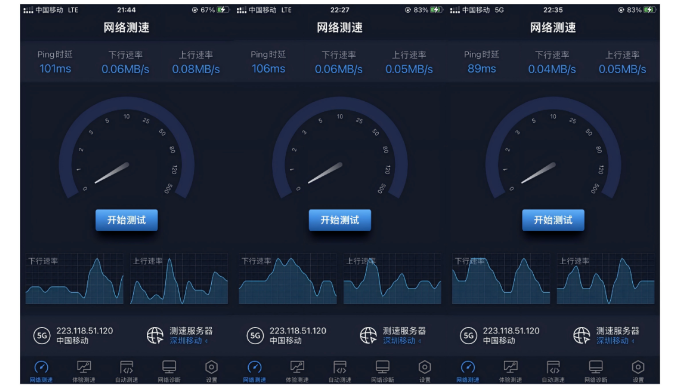This screenshot has height=389, width=680.
Task: Tap 开始测试 on the 21:44 screen
Action: point(126,220)
